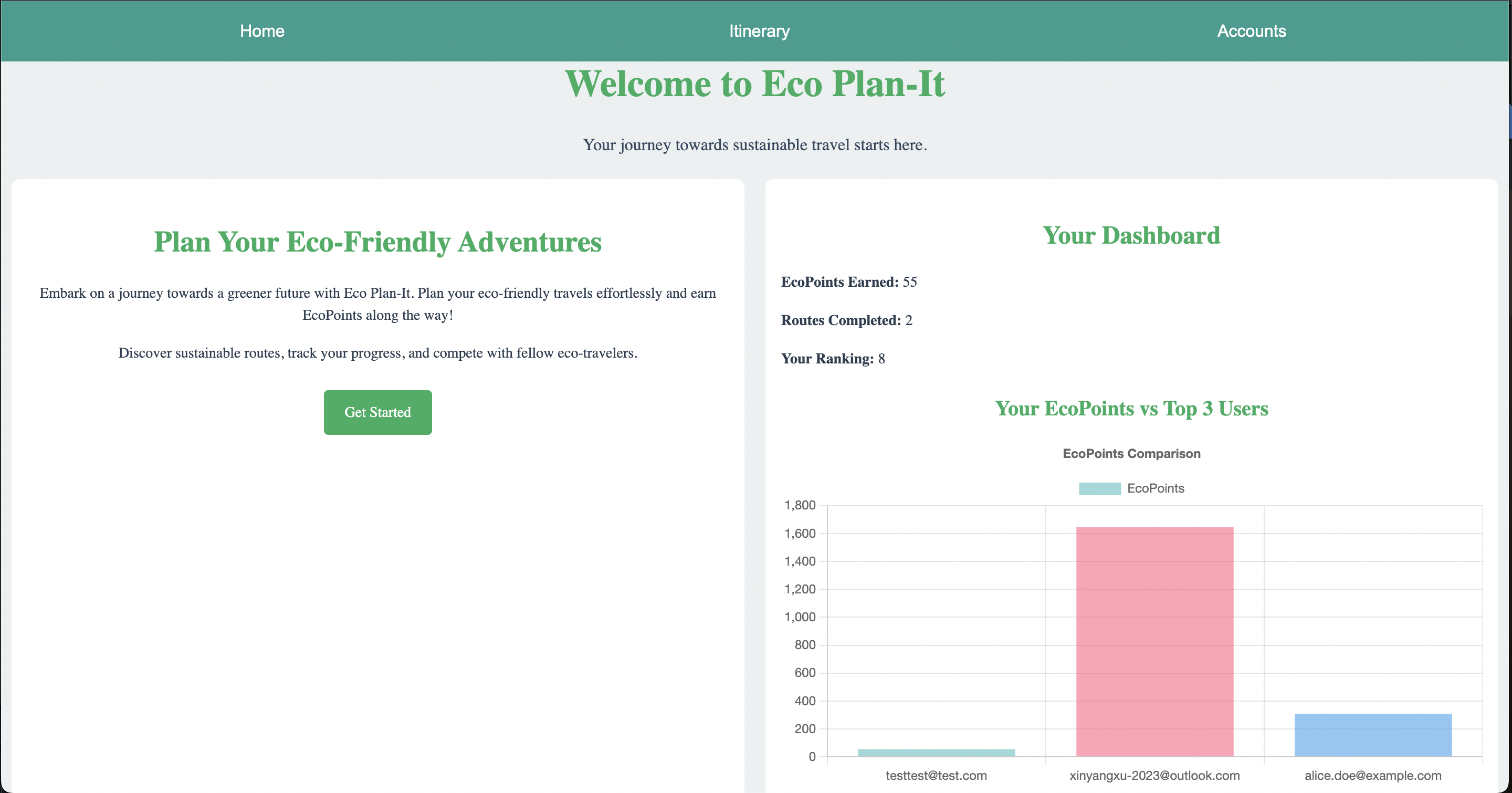
Task: Click the xinyangxu-2023@outlook.com axis label
Action: coord(1154,775)
